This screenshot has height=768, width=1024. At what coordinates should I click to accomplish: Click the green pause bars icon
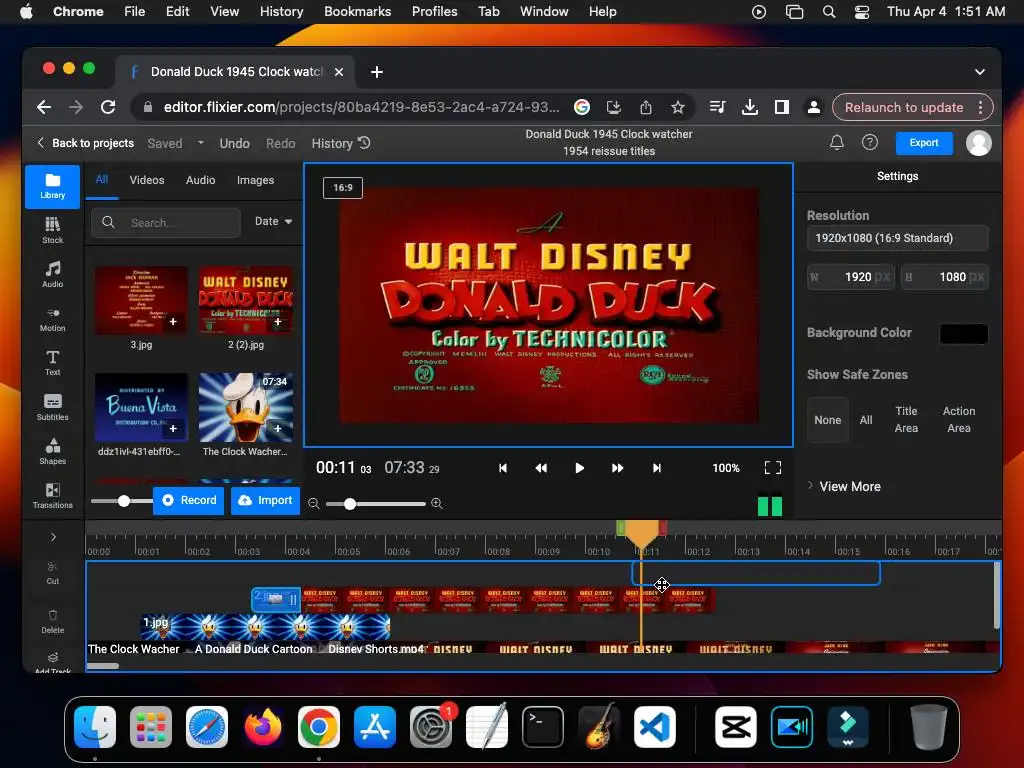770,506
